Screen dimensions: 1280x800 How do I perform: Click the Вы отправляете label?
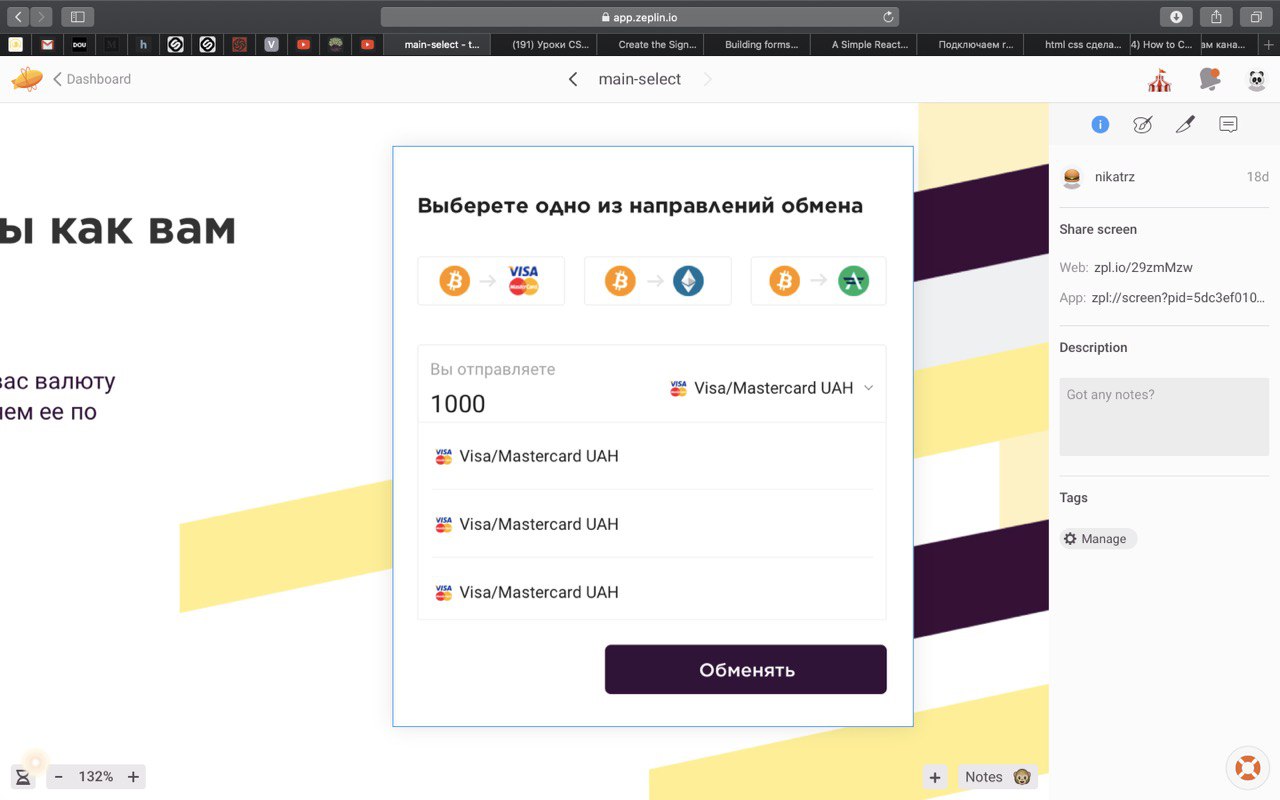tap(492, 369)
